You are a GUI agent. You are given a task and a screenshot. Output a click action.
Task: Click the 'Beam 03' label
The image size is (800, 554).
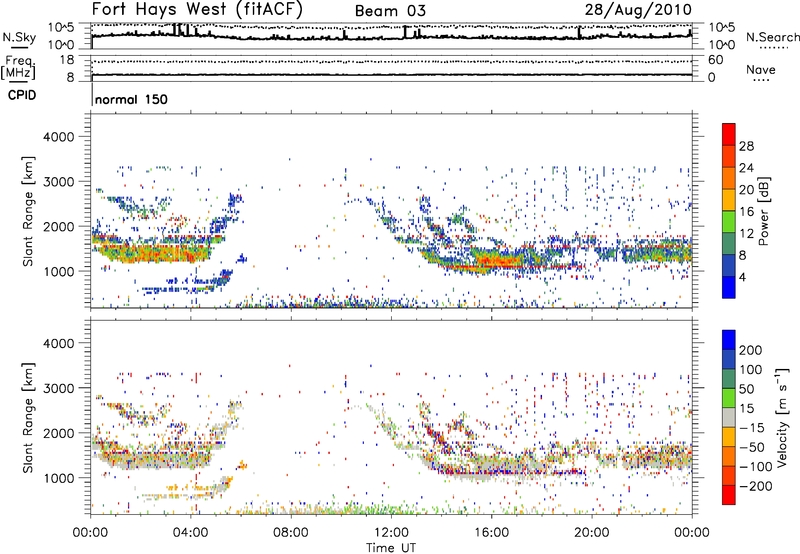coord(390,11)
